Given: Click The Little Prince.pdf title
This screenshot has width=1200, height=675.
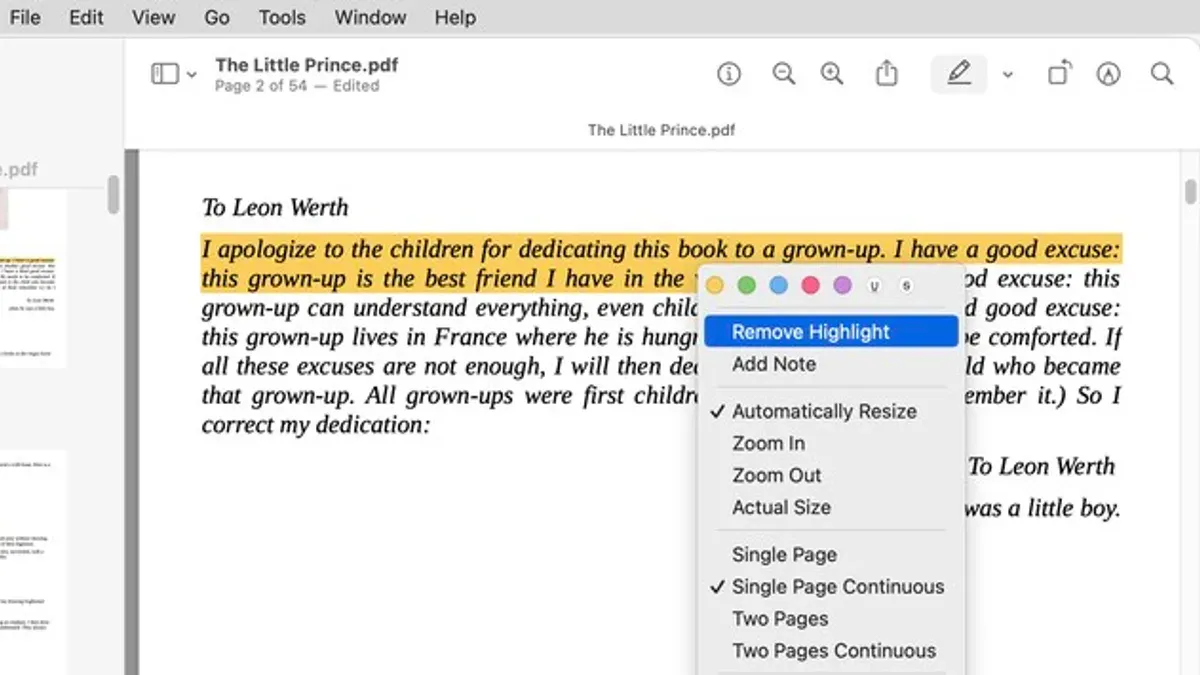Looking at the screenshot, I should (x=307, y=65).
